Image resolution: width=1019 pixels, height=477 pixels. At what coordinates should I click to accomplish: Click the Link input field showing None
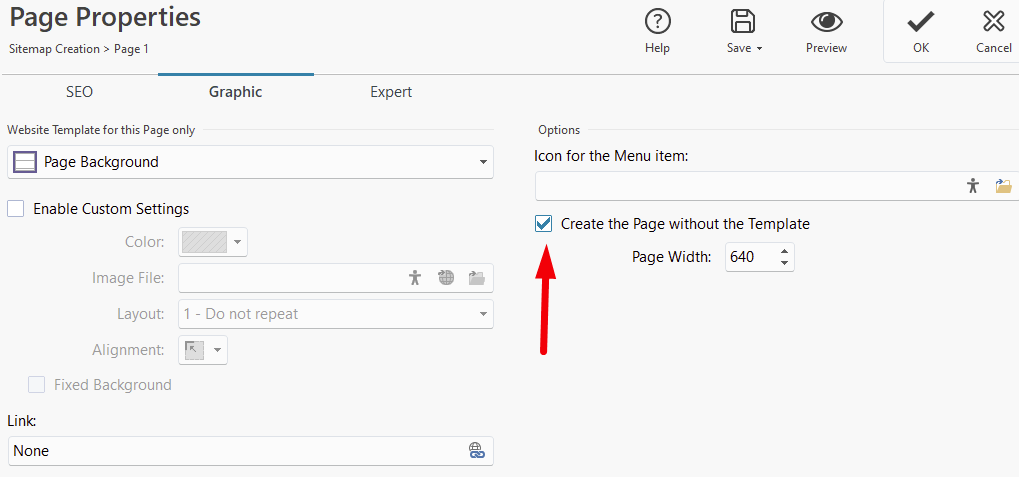(x=250, y=450)
